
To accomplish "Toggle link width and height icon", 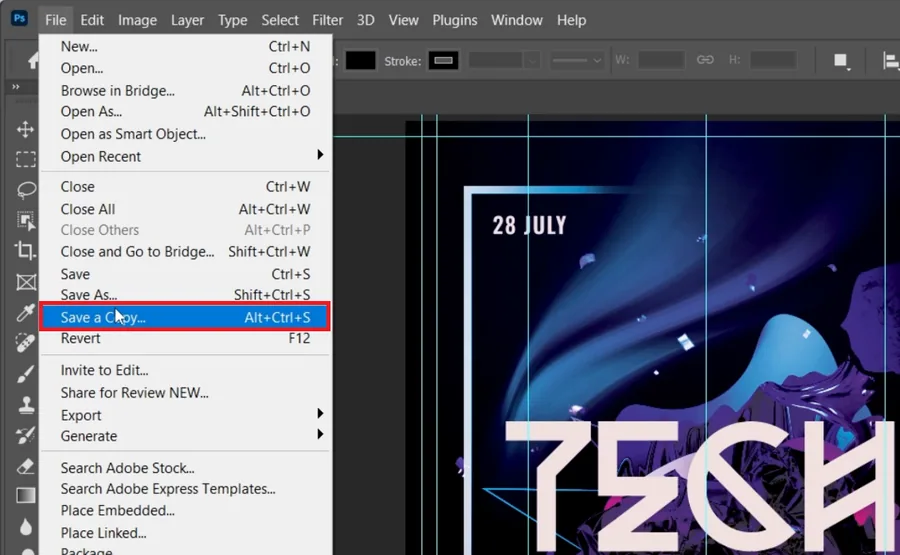I will click(x=705, y=60).
